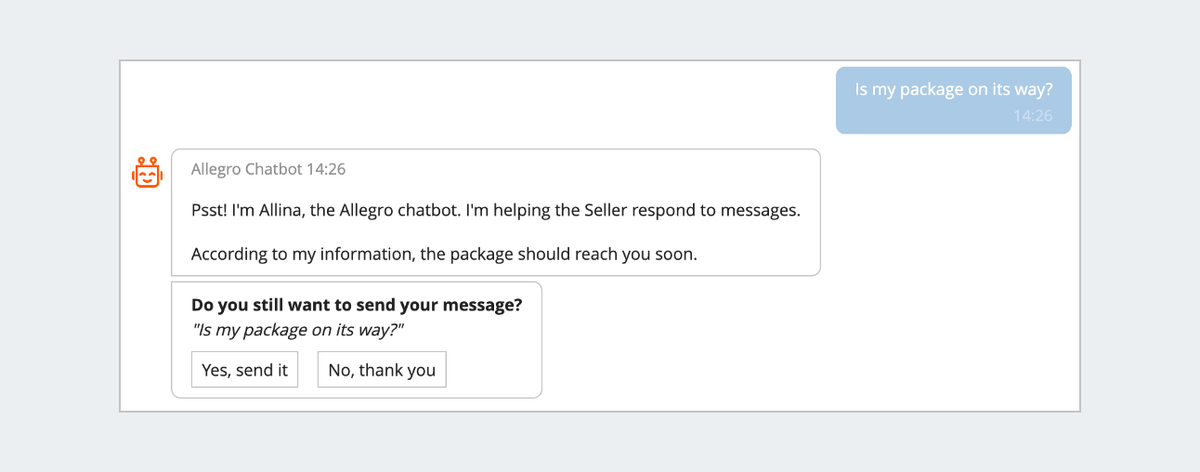Image resolution: width=1200 pixels, height=472 pixels.
Task: Decline using the "No, thank you" button
Action: pyautogui.click(x=382, y=369)
